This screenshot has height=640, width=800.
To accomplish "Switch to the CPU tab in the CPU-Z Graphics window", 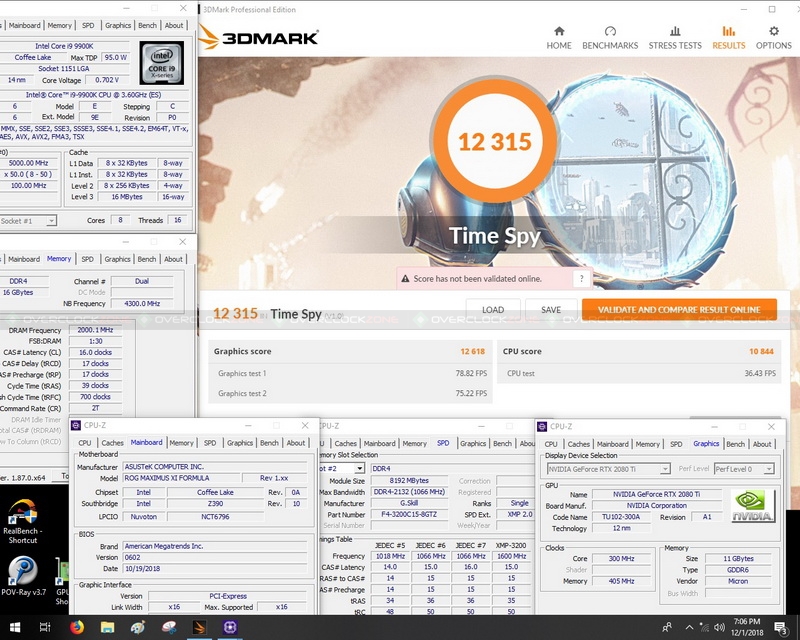I will pos(551,444).
